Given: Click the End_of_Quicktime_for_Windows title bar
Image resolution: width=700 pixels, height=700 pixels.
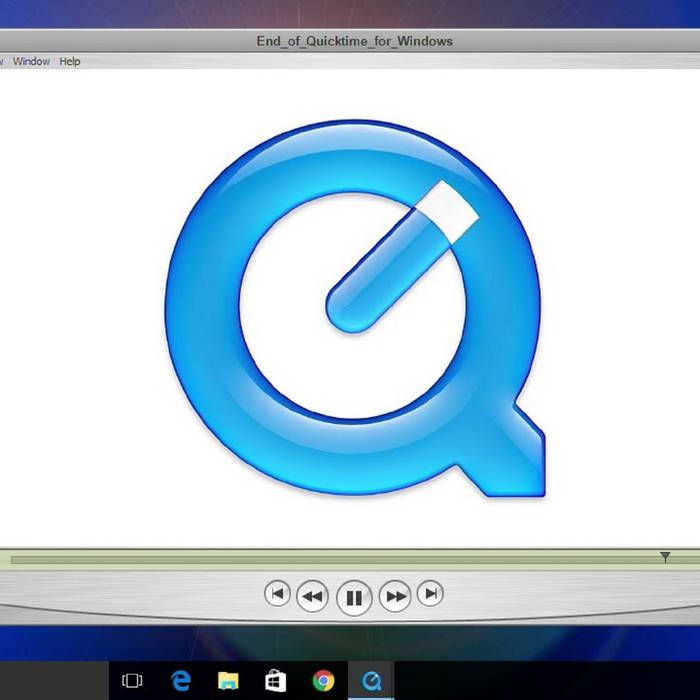Looking at the screenshot, I should pyautogui.click(x=354, y=41).
